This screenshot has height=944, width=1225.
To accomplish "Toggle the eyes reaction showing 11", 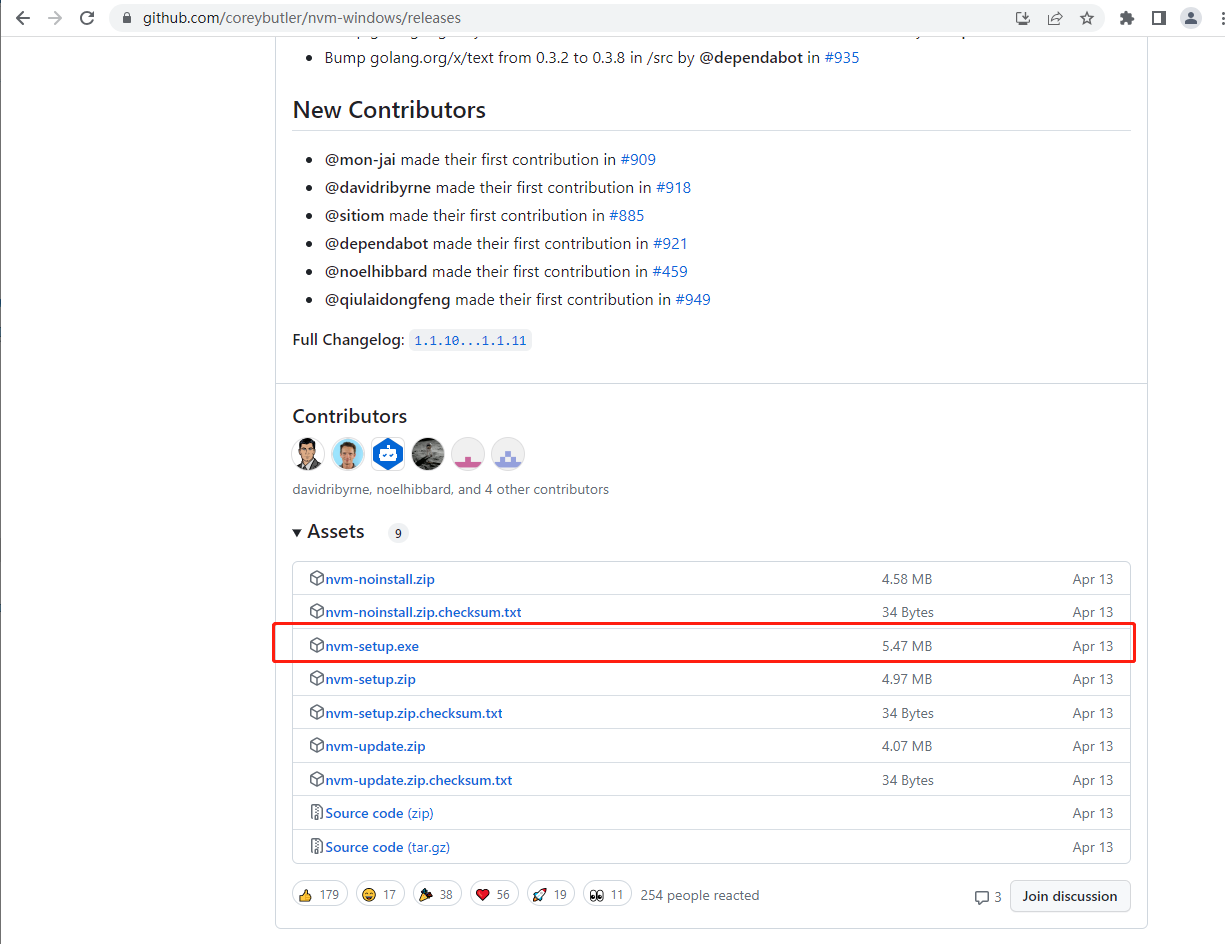I will 607,895.
